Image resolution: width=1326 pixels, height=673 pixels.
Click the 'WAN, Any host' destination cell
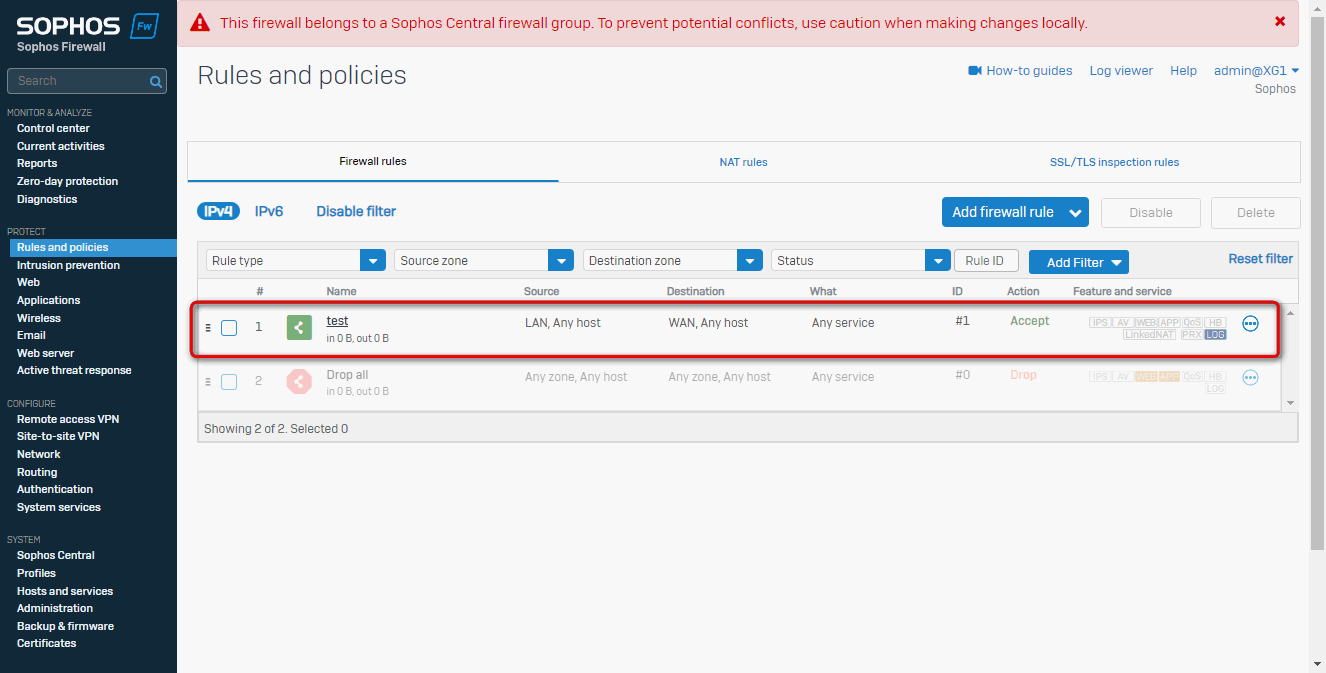coord(708,323)
